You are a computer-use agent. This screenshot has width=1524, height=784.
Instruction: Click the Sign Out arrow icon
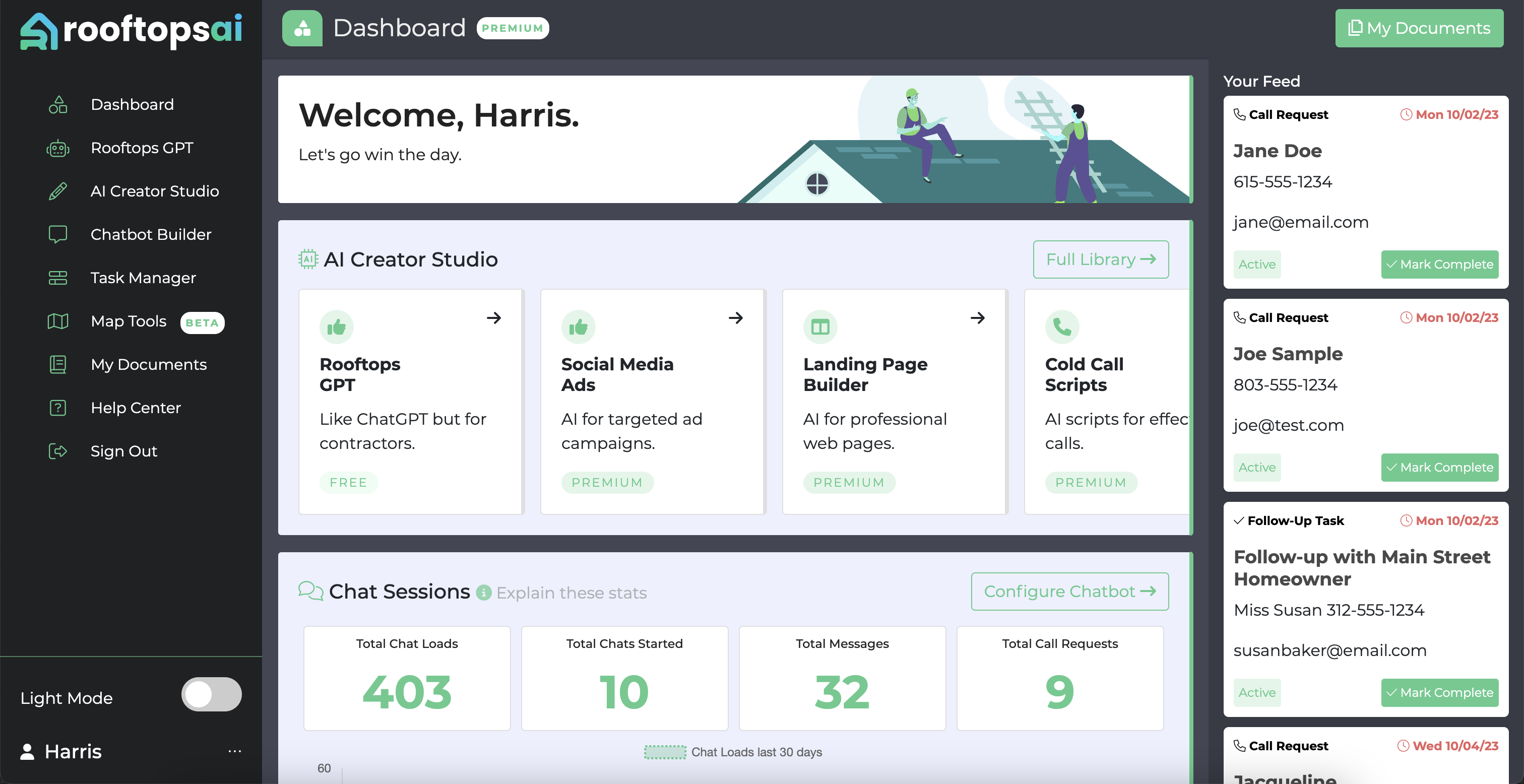[x=58, y=451]
